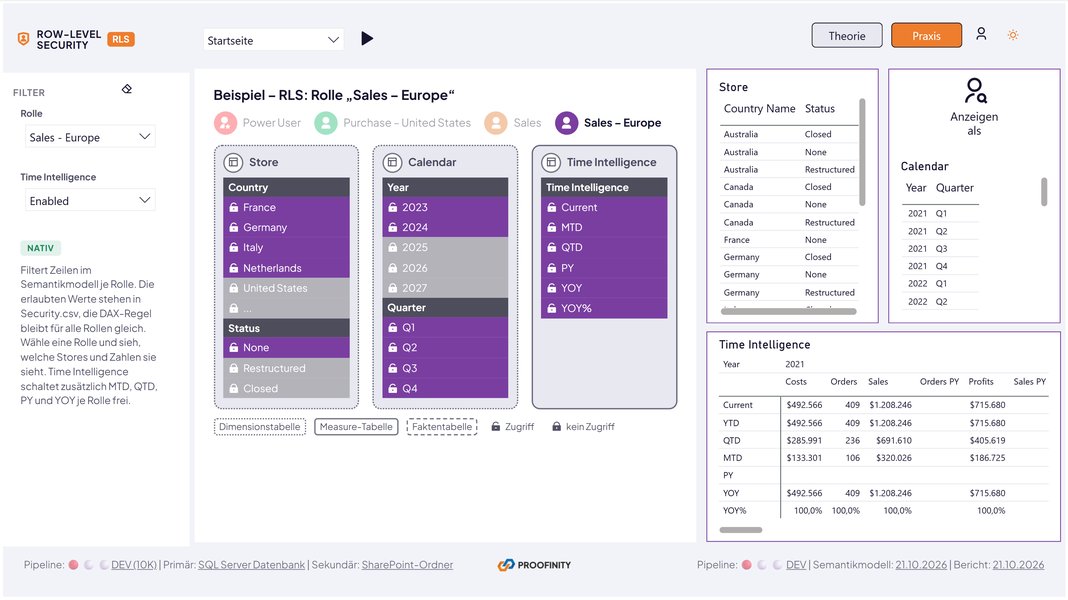This screenshot has height=600, width=1068.
Task: Open the Time Intelligence Enabled dropdown
Action: coord(90,200)
